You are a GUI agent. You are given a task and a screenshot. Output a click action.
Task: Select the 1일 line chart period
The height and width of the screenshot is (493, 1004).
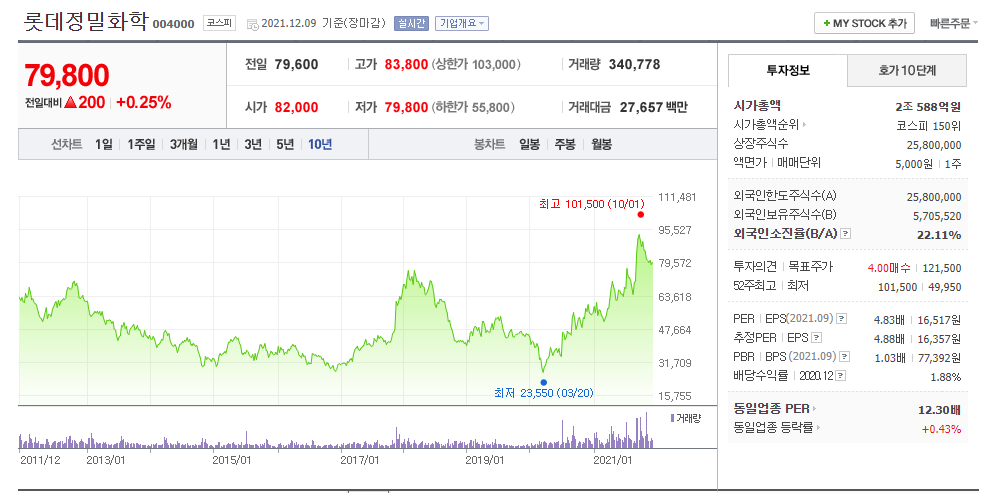[x=103, y=144]
